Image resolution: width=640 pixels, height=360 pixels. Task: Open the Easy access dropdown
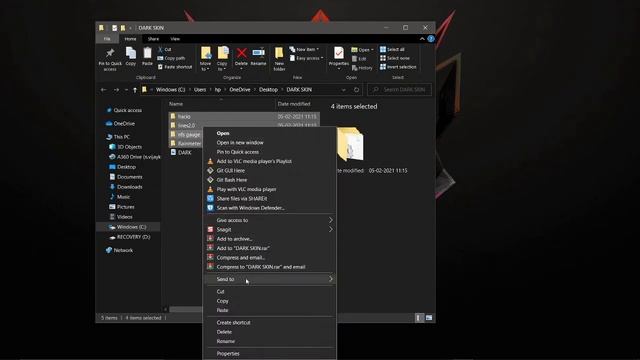tap(307, 58)
